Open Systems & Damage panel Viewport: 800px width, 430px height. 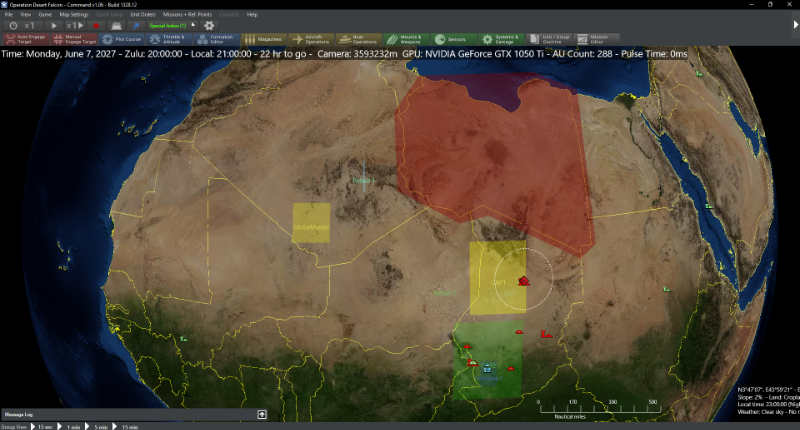pyautogui.click(x=501, y=39)
